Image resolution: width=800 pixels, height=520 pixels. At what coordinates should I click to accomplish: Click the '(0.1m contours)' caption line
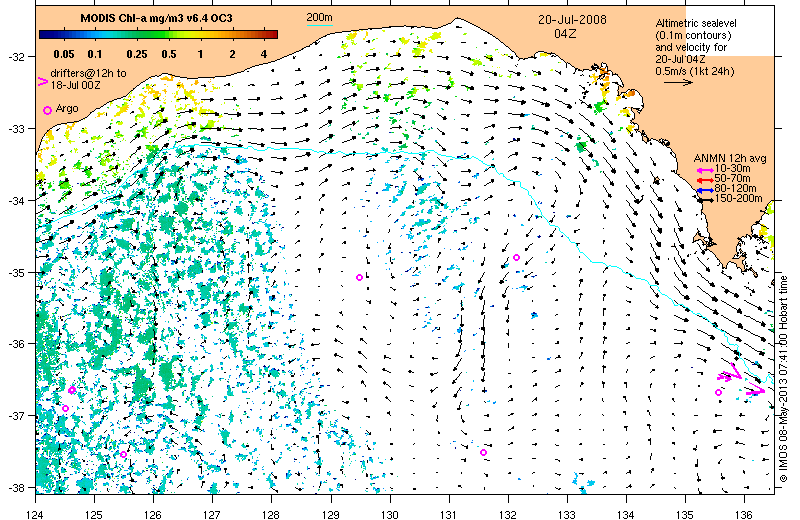click(x=693, y=35)
